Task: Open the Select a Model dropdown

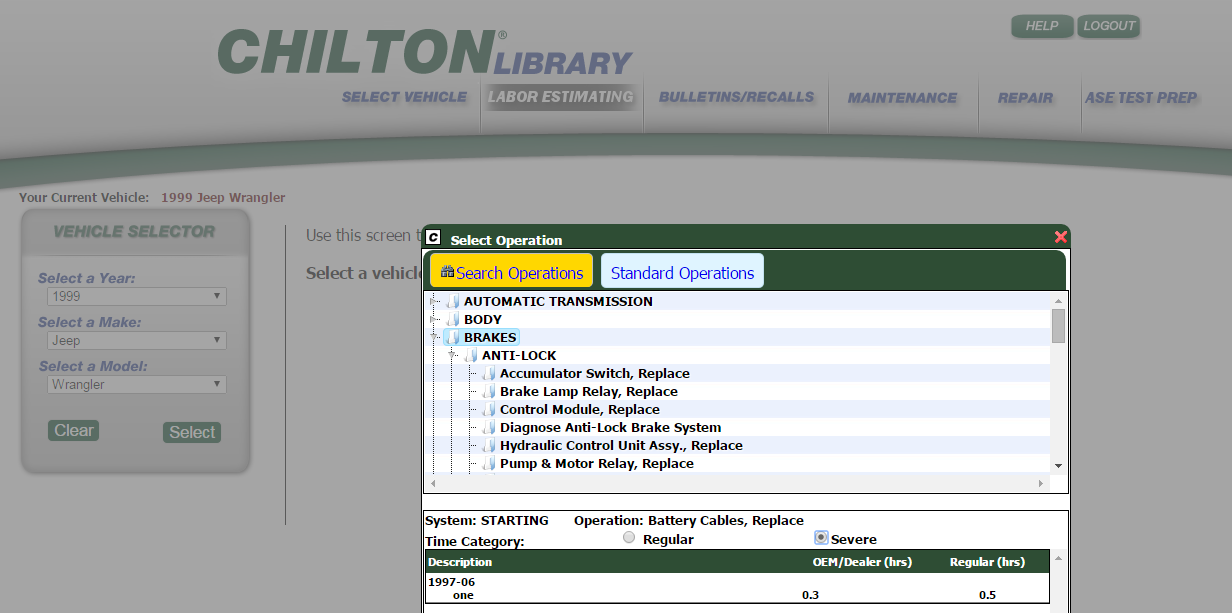Action: [137, 384]
